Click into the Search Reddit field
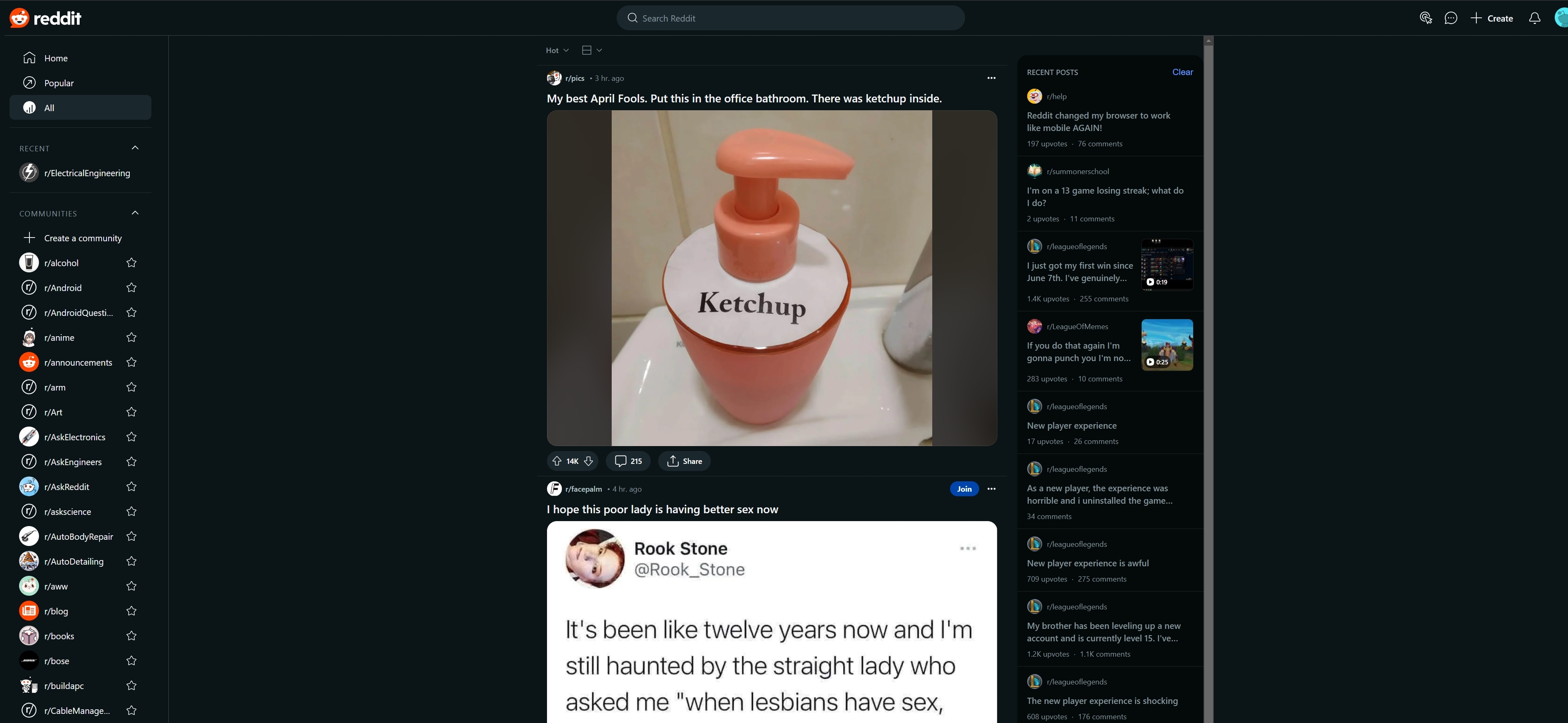 [x=791, y=18]
